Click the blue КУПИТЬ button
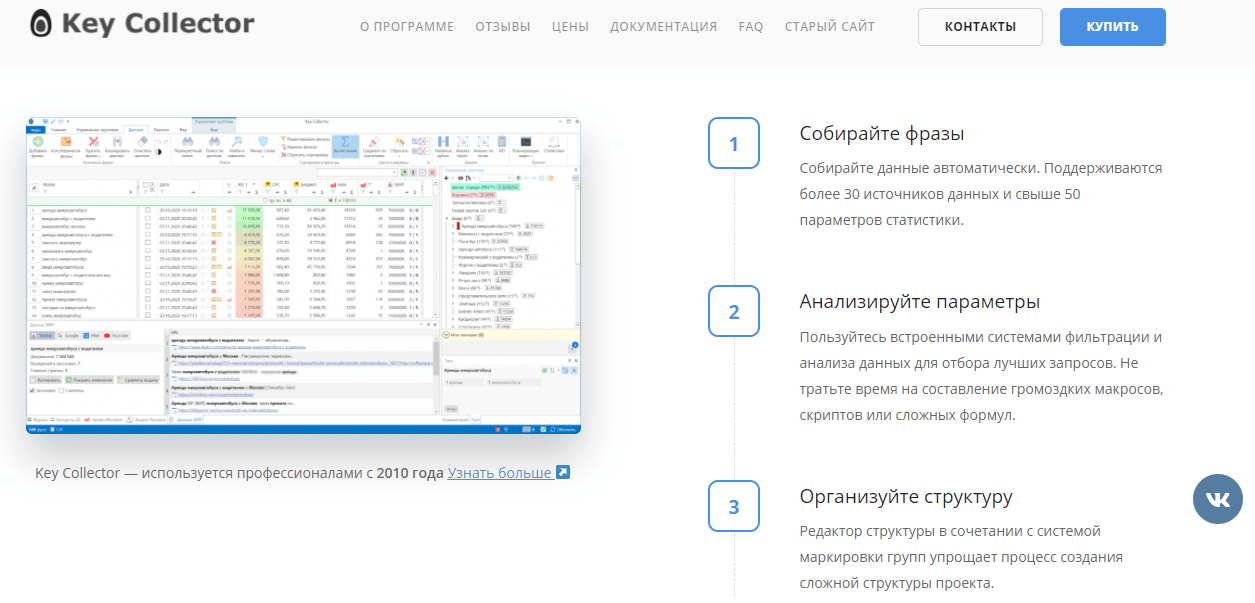 click(1113, 27)
